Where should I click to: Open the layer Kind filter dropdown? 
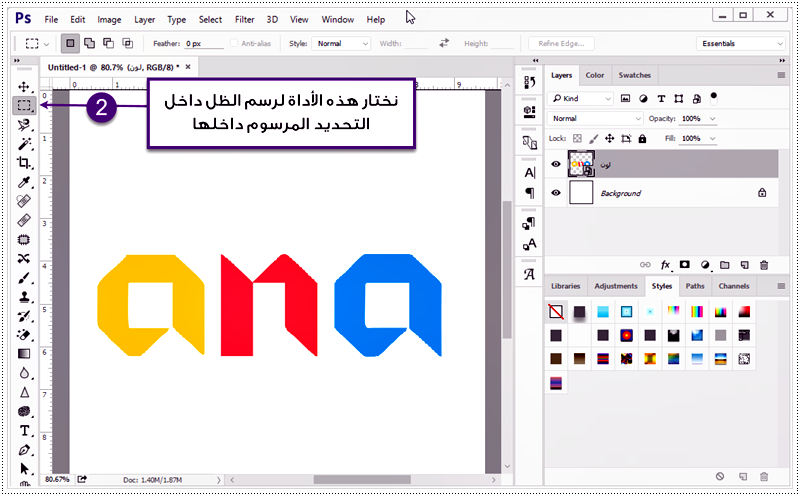tap(581, 98)
